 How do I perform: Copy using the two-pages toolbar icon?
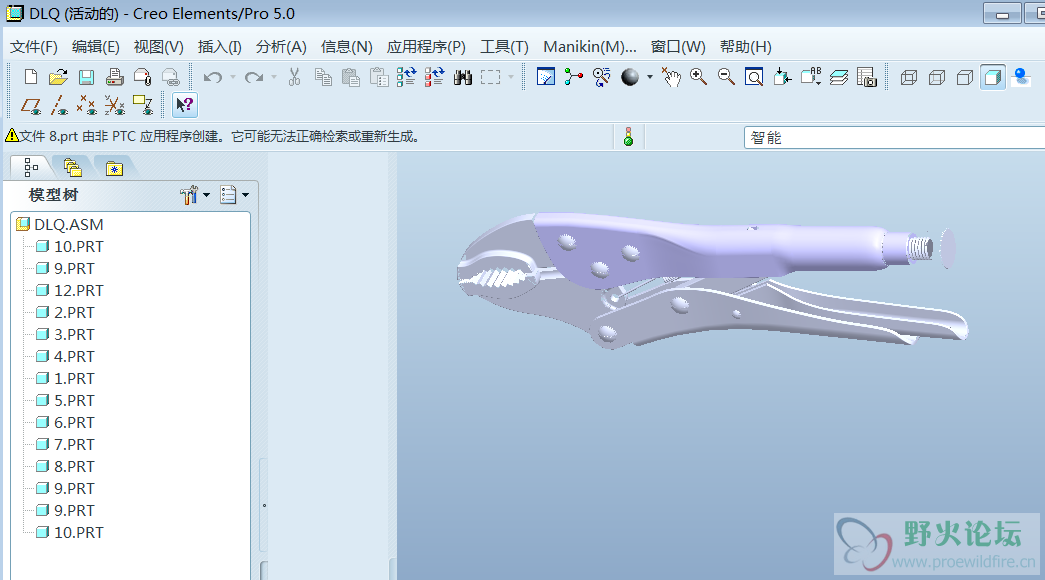(323, 77)
